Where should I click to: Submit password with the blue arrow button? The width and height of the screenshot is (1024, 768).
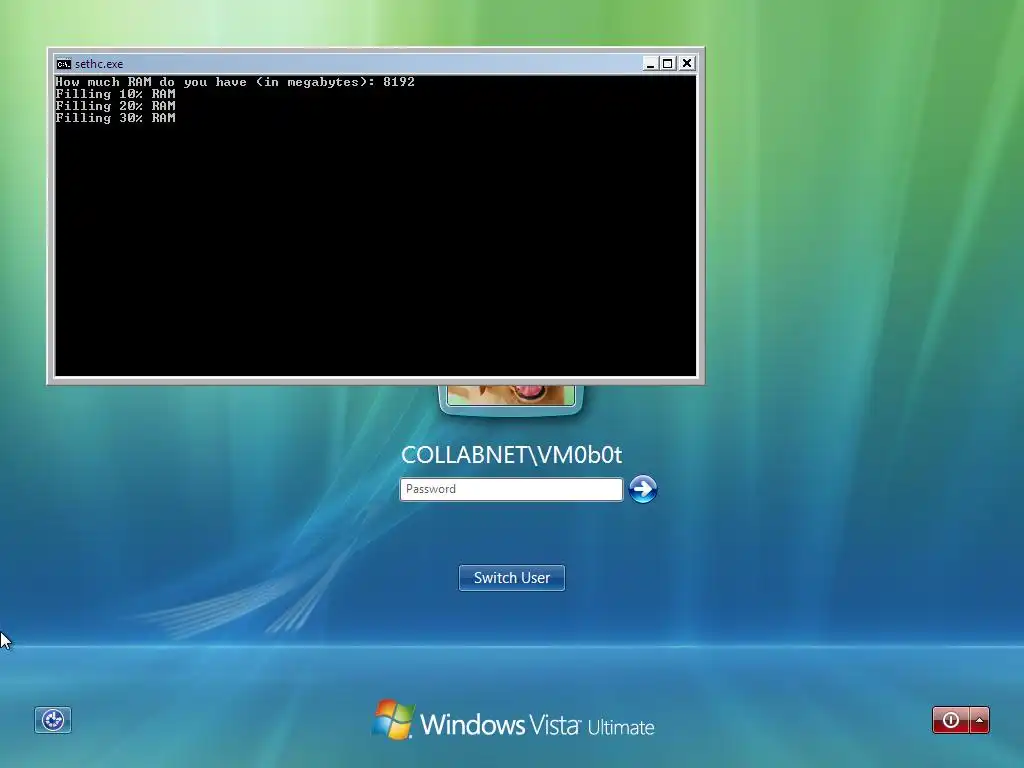(x=643, y=489)
